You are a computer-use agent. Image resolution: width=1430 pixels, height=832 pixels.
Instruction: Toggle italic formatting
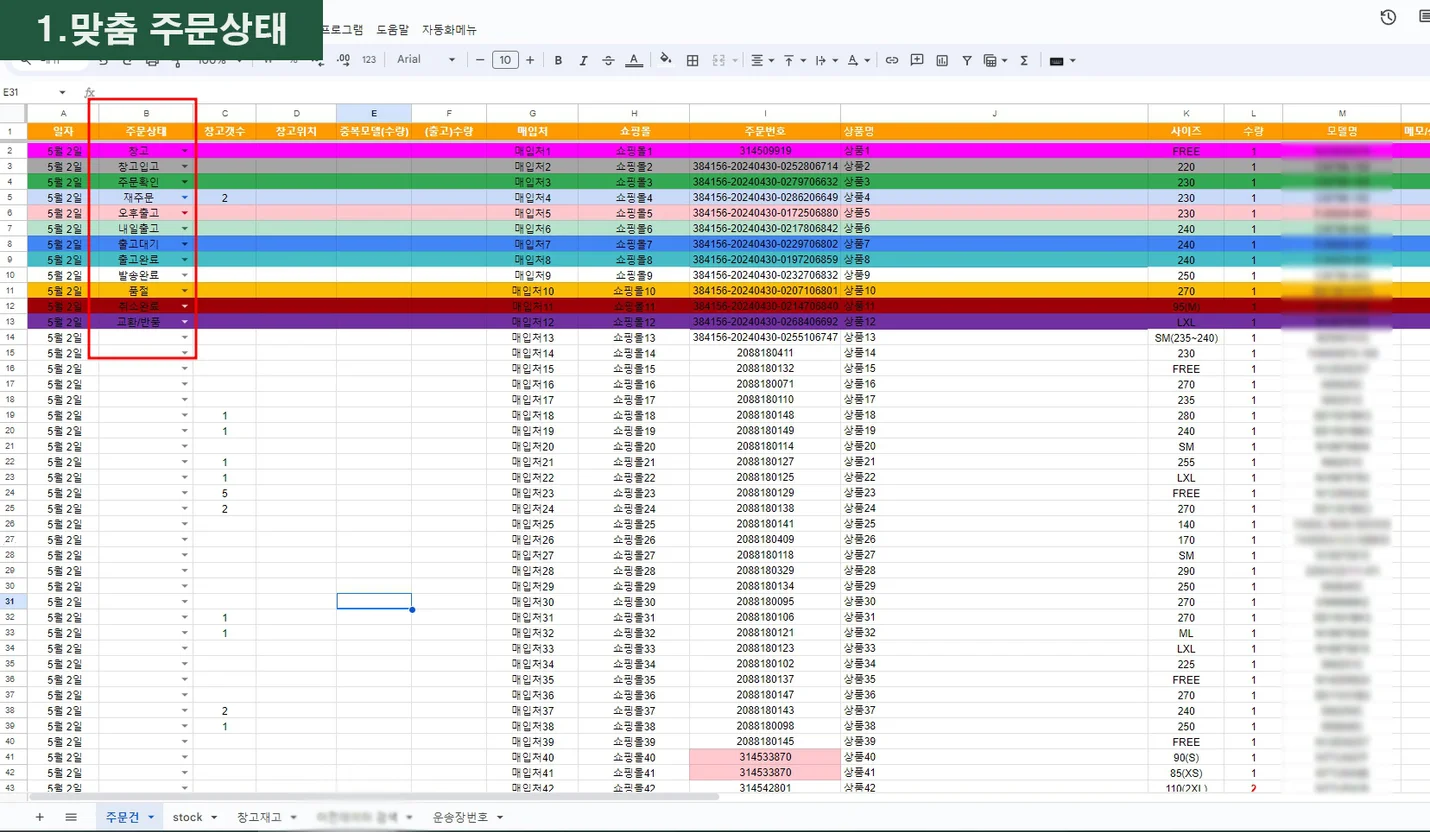coord(583,60)
